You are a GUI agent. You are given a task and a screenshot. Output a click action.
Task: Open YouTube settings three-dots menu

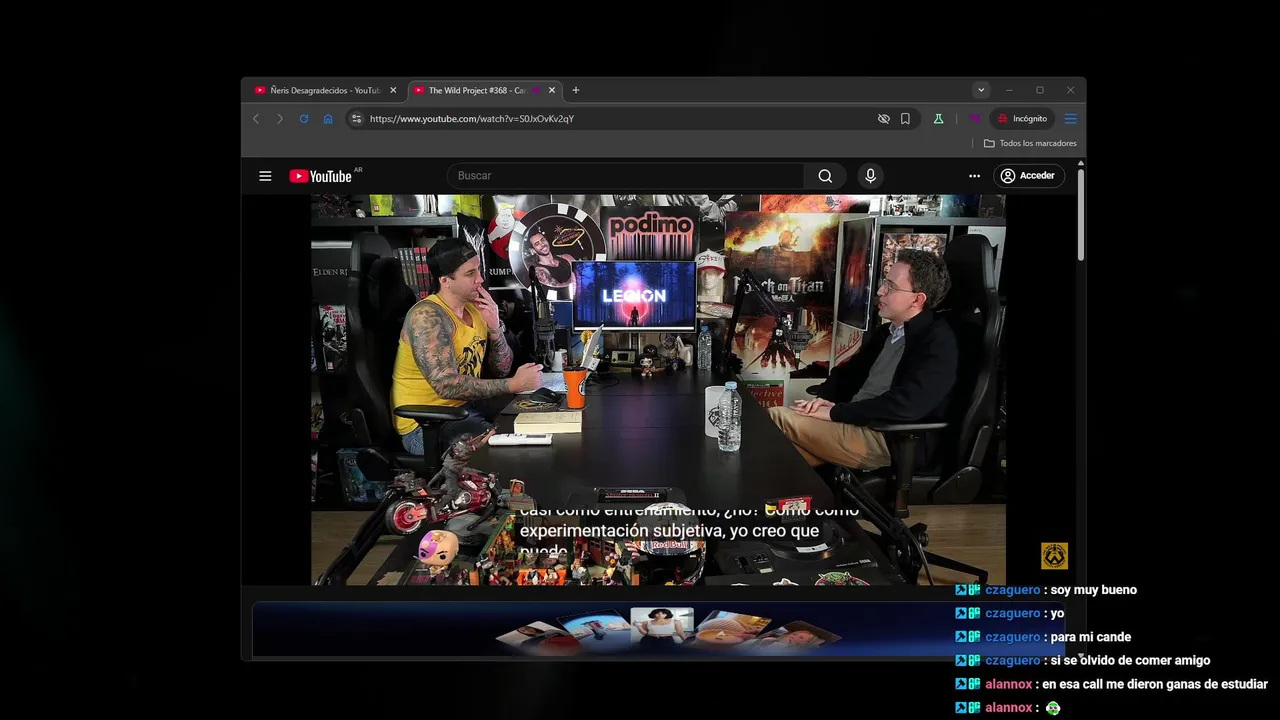click(974, 176)
